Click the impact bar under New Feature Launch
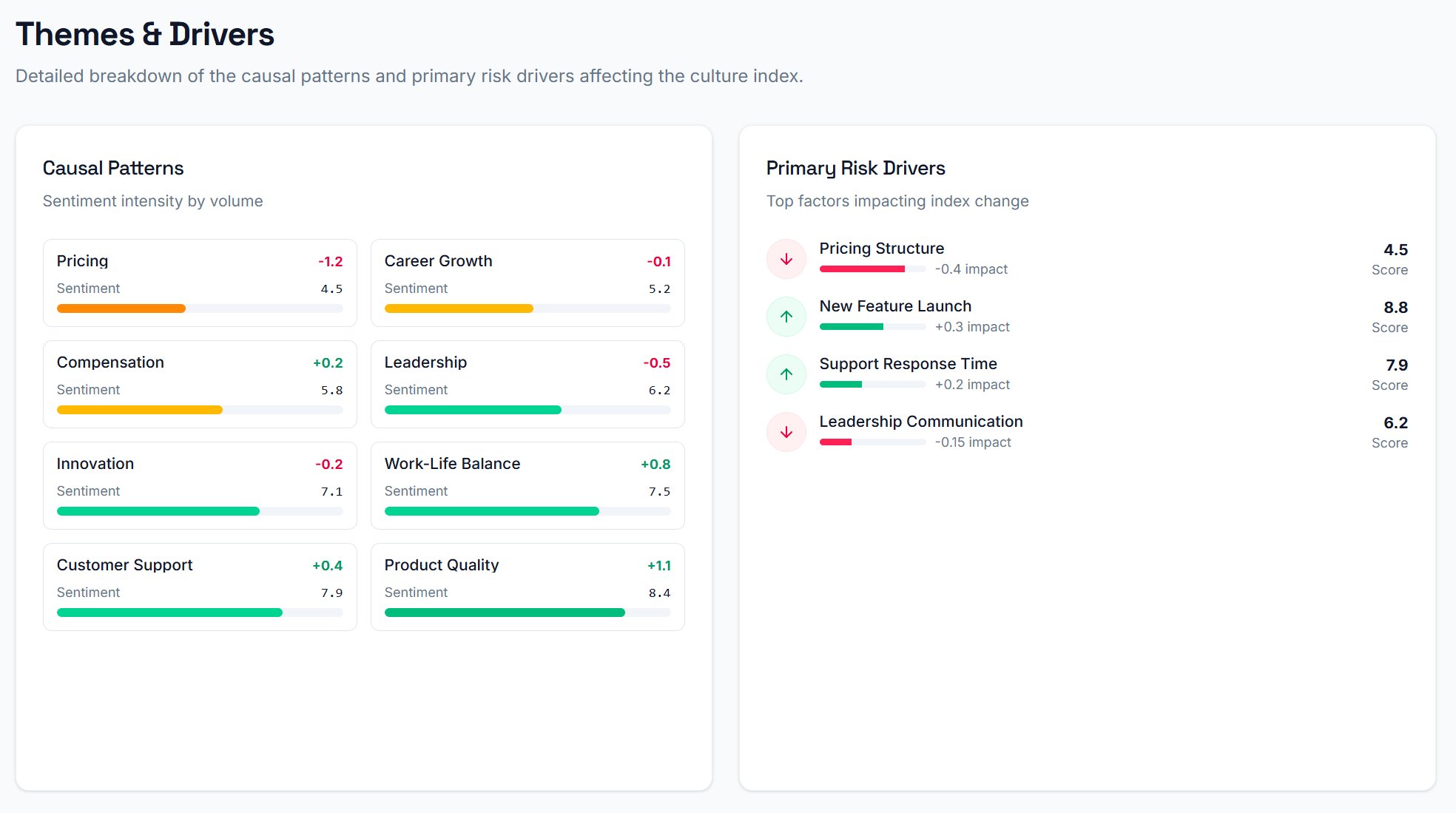 click(x=873, y=326)
